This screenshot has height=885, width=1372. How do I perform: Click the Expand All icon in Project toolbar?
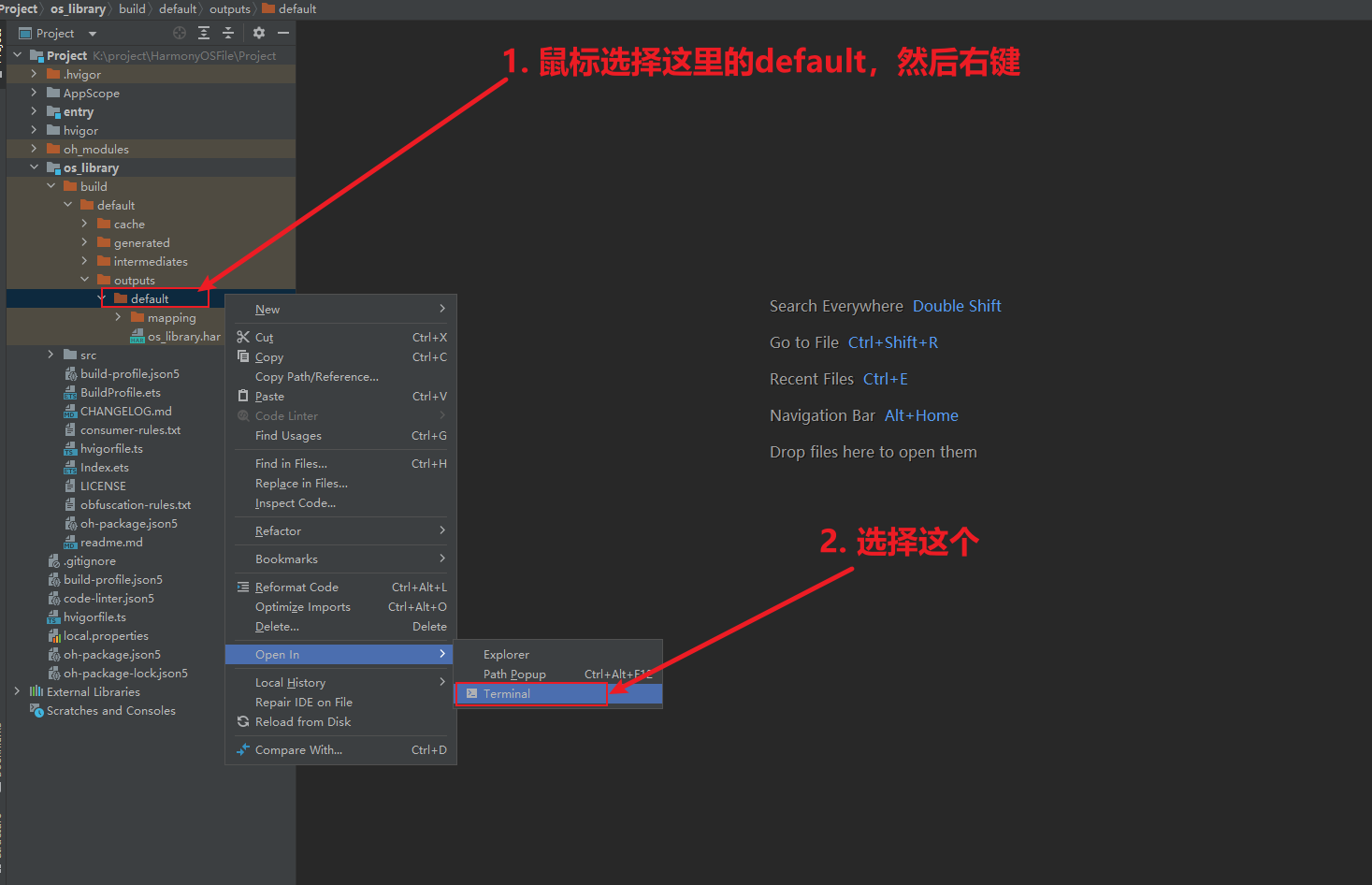click(204, 33)
